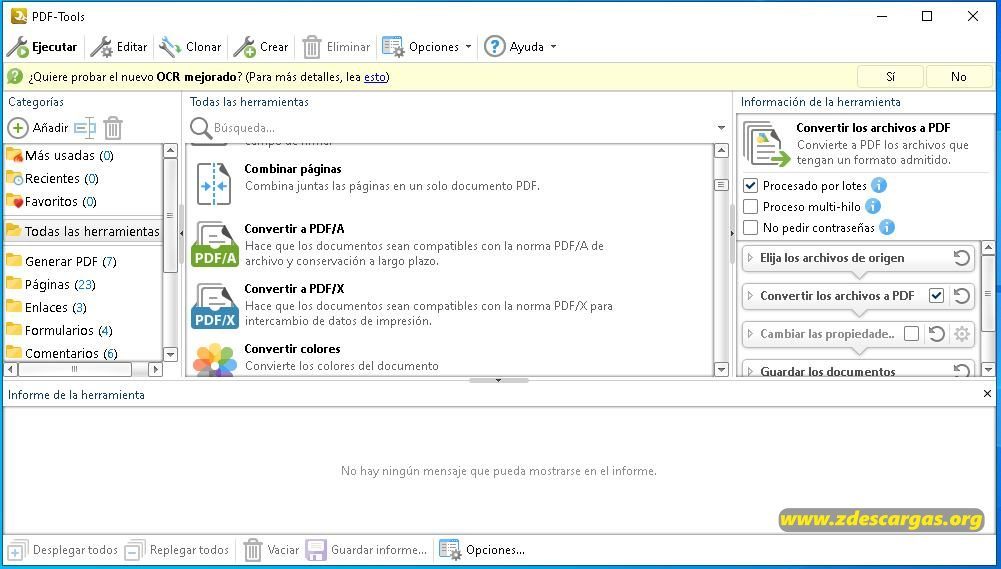Screen dimensions: 1001x569
Task: Open the search options dropdown arrow
Action: pyautogui.click(x=721, y=128)
